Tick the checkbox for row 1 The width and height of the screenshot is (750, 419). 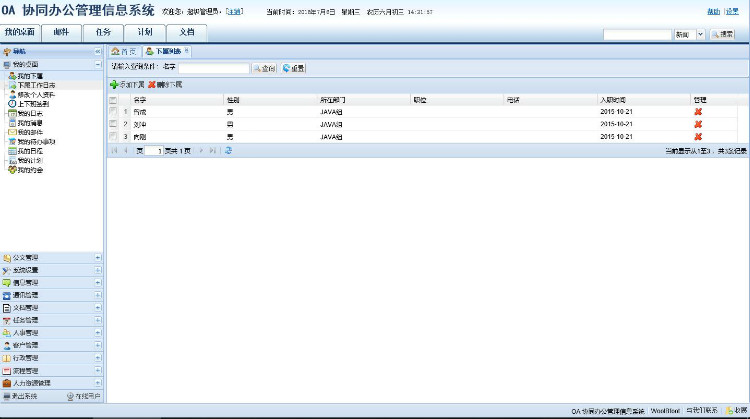pos(113,111)
